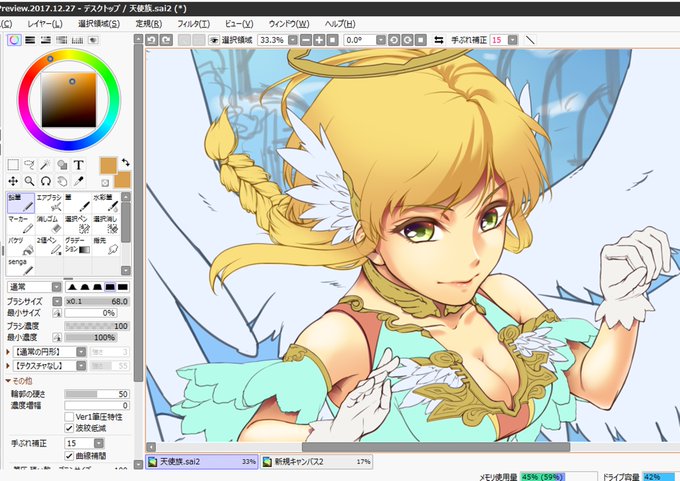Image resolution: width=680 pixels, height=481 pixels.
Task: Select the エアブラシ airbrush tool
Action: point(49,203)
